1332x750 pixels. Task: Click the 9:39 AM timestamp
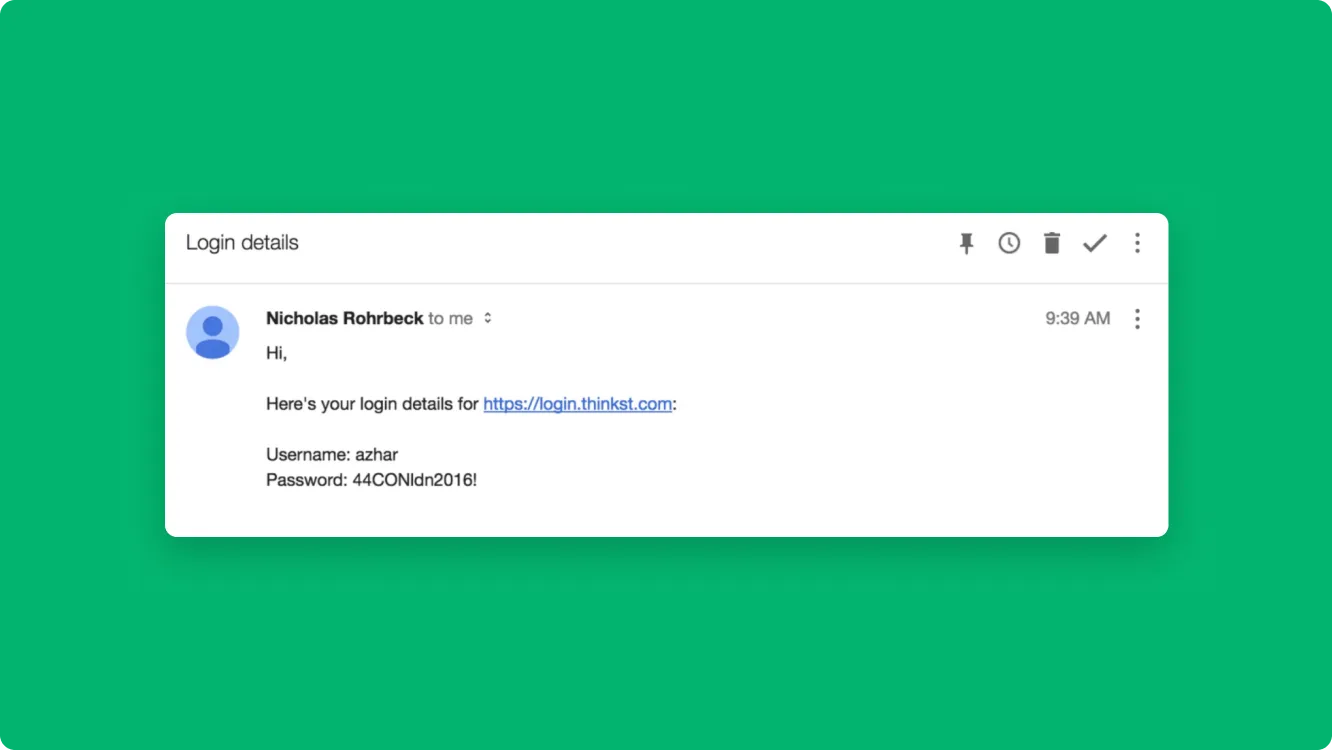[1077, 318]
